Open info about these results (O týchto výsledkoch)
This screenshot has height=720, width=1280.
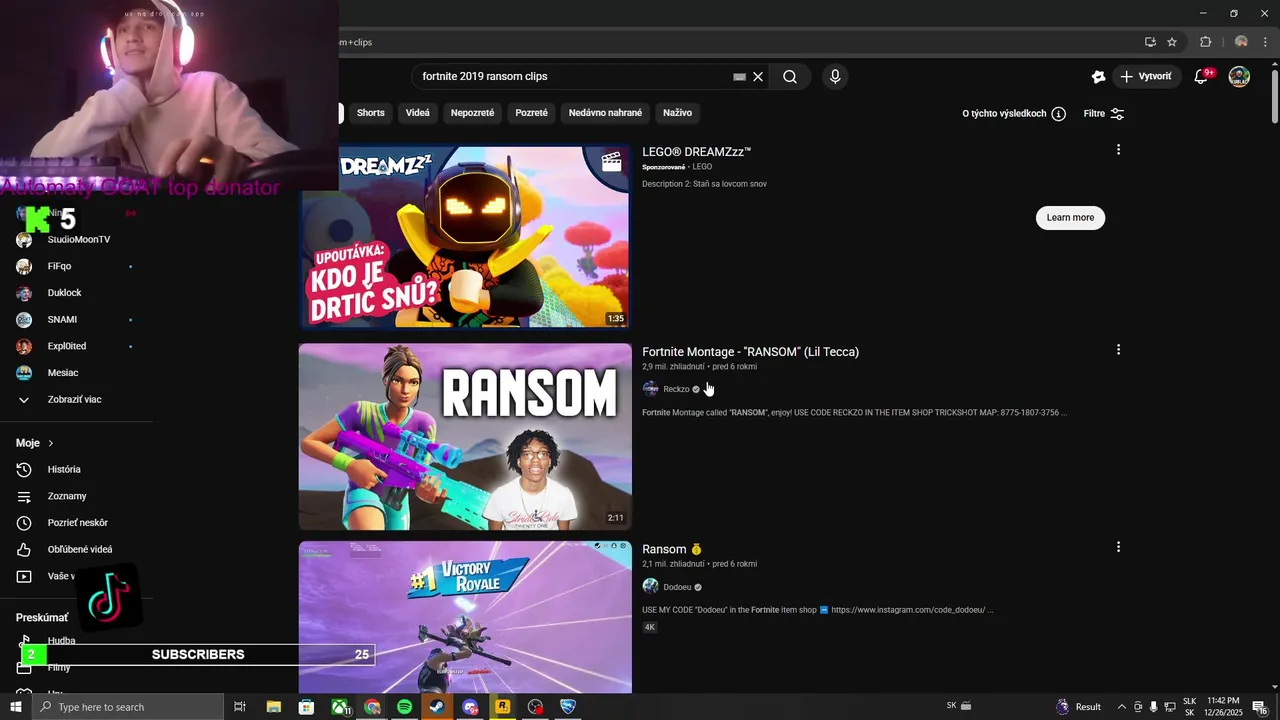point(1014,114)
